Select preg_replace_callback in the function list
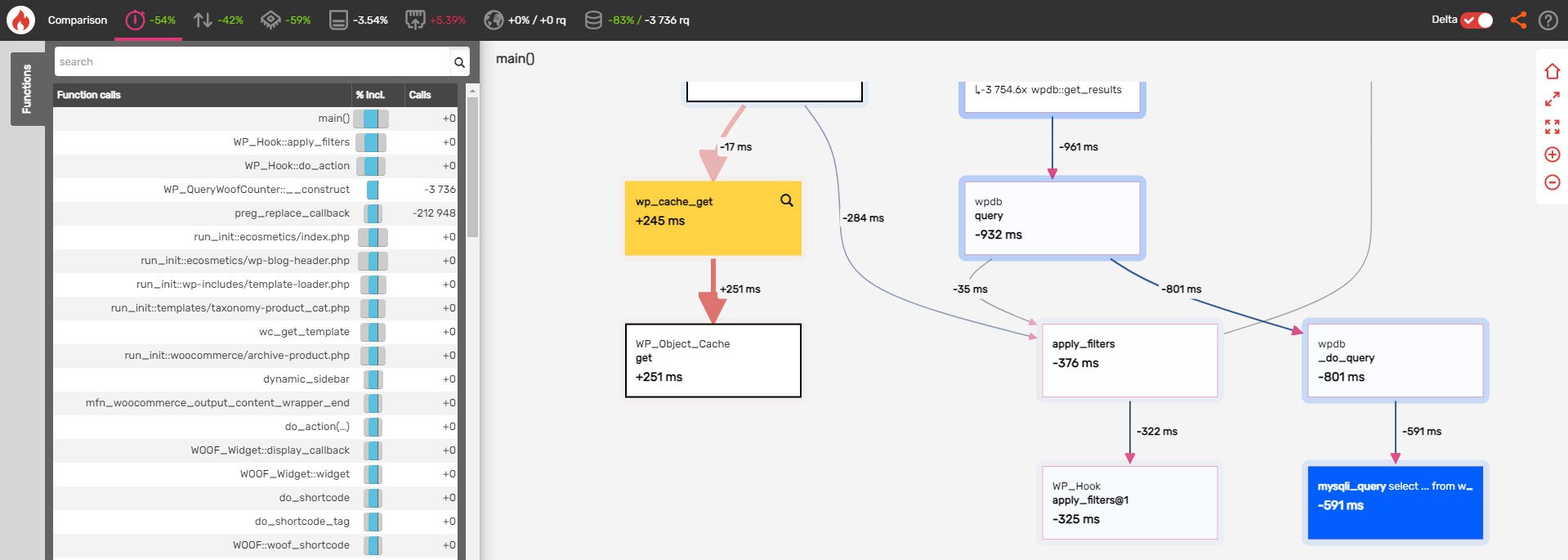Screen dimensions: 1568x560 point(292,213)
